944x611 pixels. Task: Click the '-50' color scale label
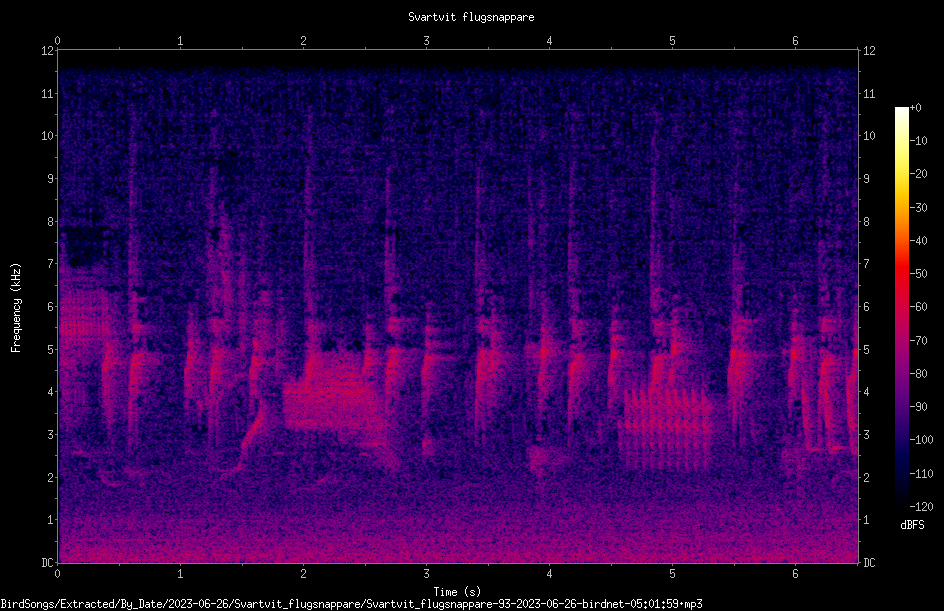919,274
